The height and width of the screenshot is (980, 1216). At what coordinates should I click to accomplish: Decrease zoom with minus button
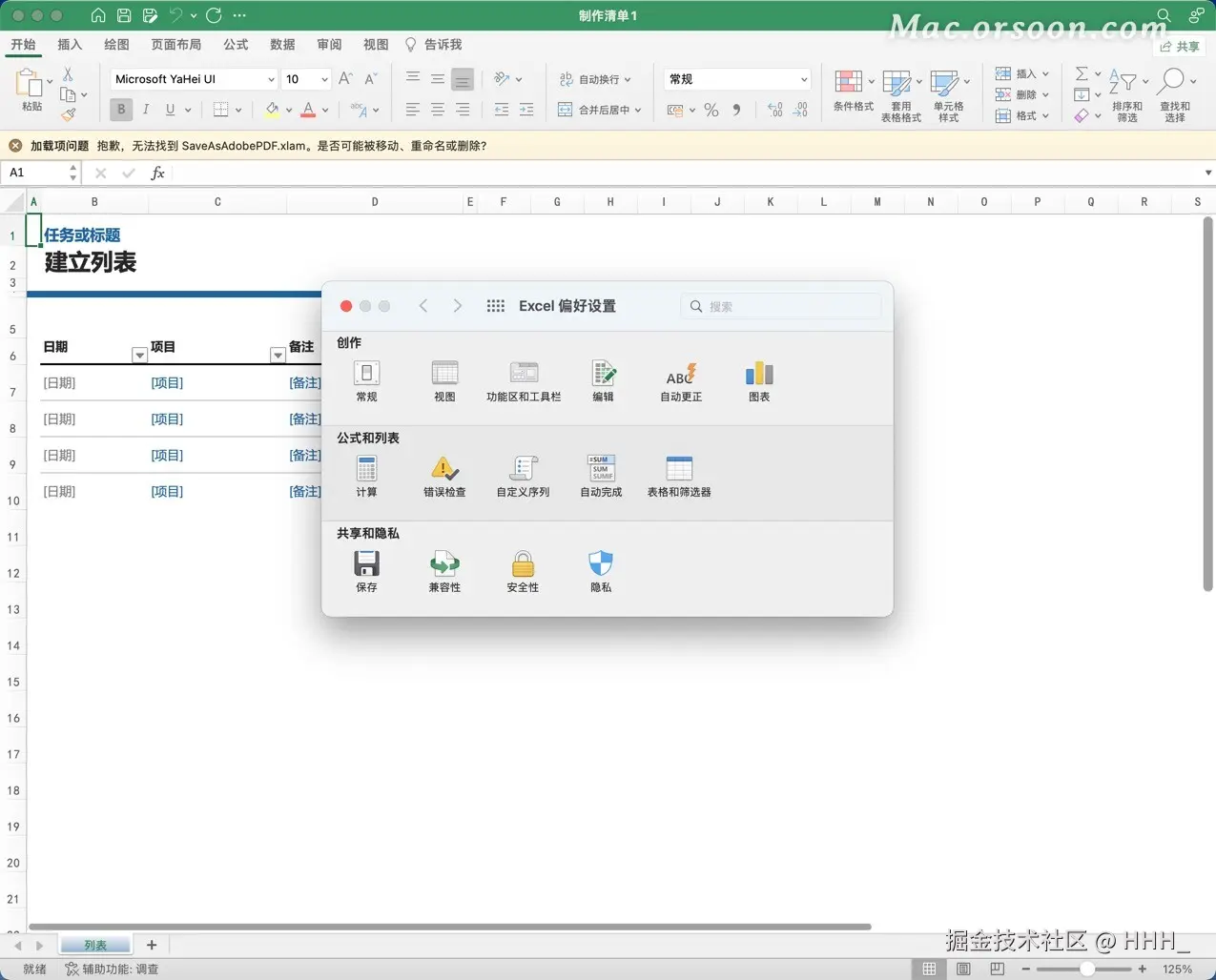(x=1025, y=969)
